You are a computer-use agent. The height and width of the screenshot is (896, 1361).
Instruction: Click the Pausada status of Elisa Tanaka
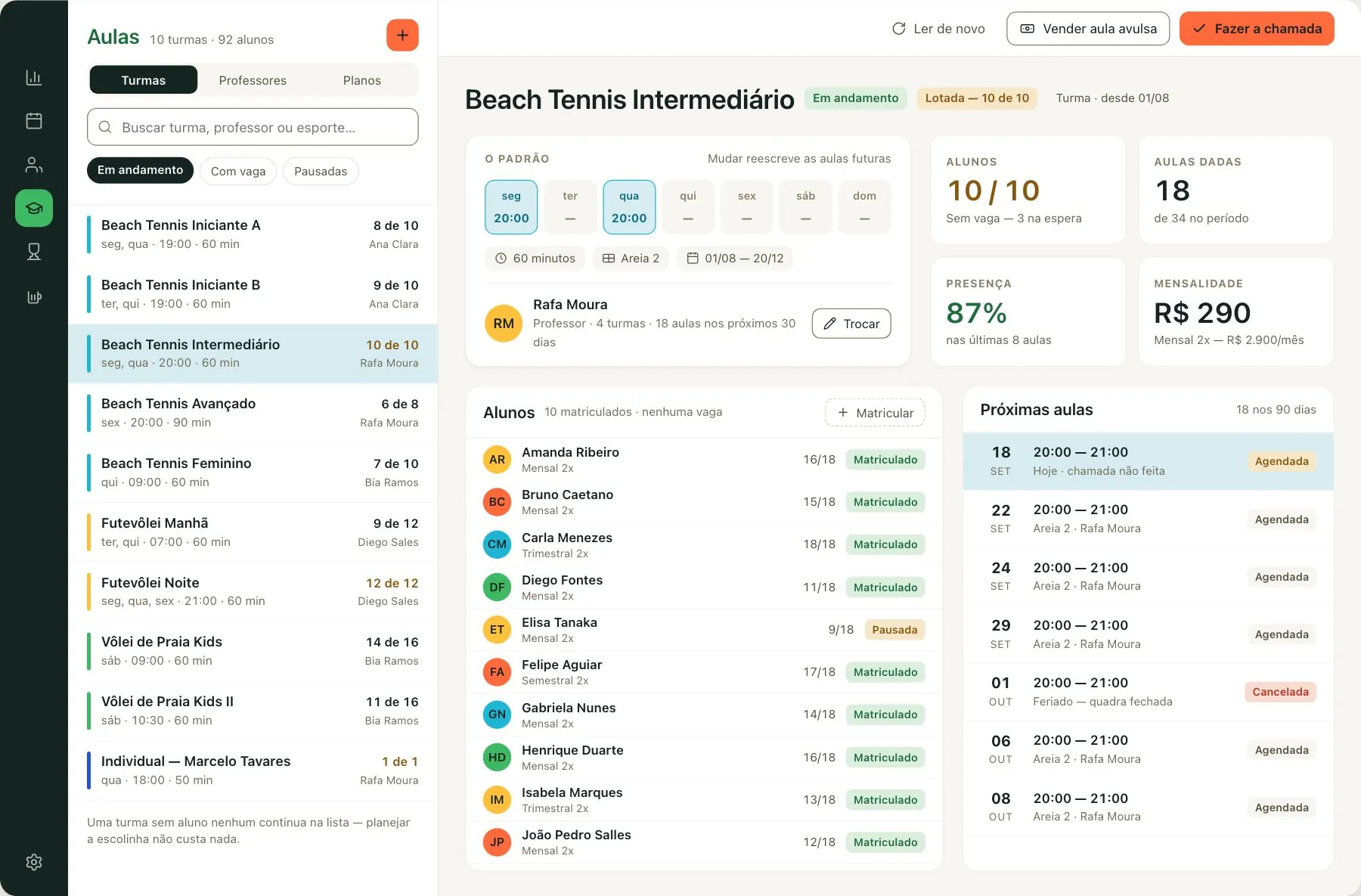point(894,630)
